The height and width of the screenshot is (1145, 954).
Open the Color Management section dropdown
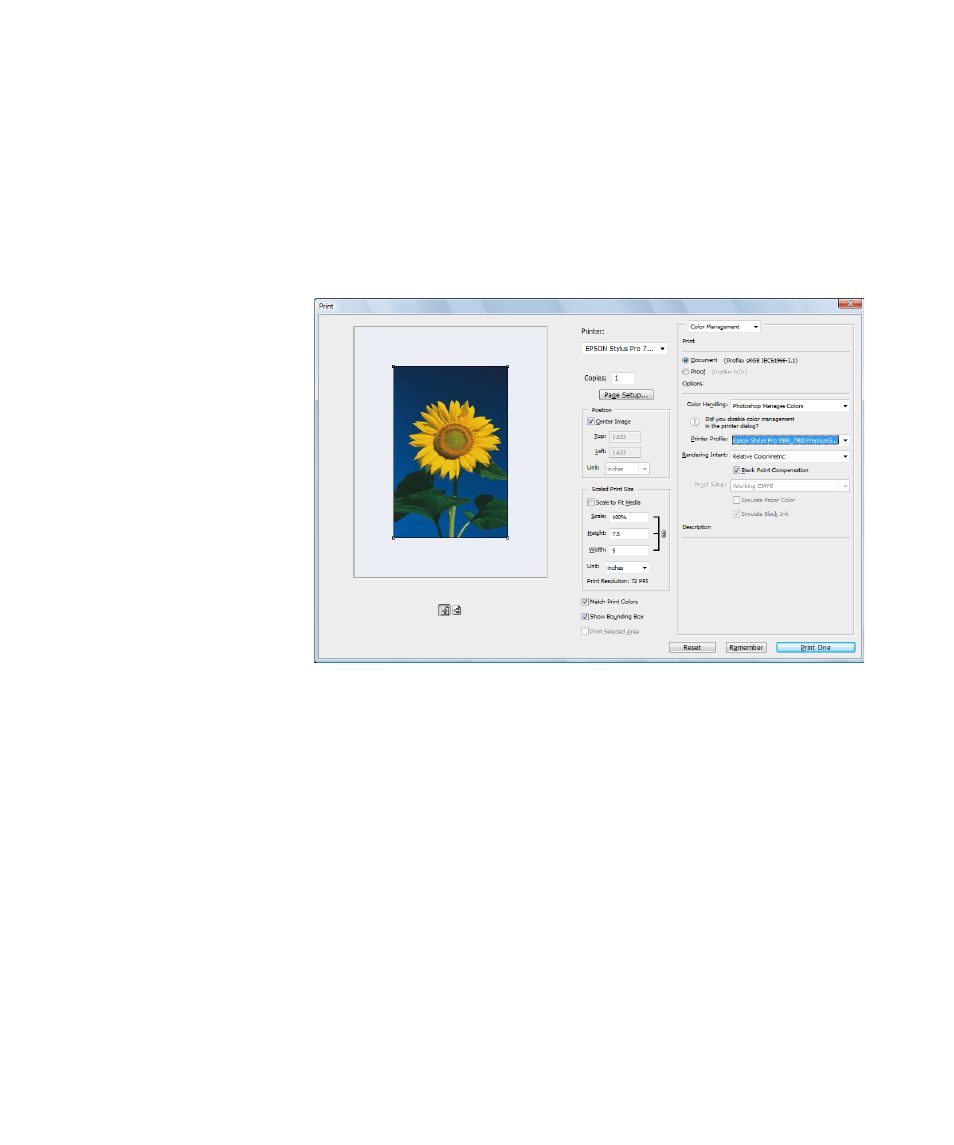click(724, 327)
